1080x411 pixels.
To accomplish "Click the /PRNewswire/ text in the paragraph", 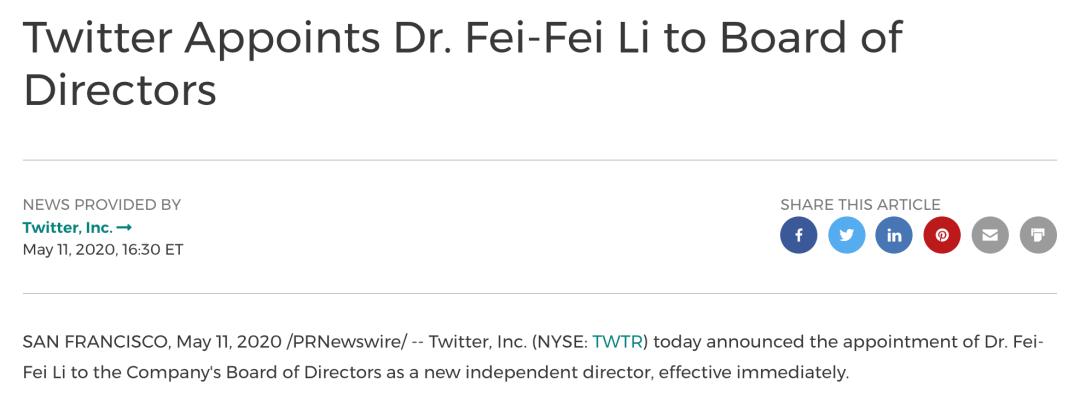I will tap(350, 342).
